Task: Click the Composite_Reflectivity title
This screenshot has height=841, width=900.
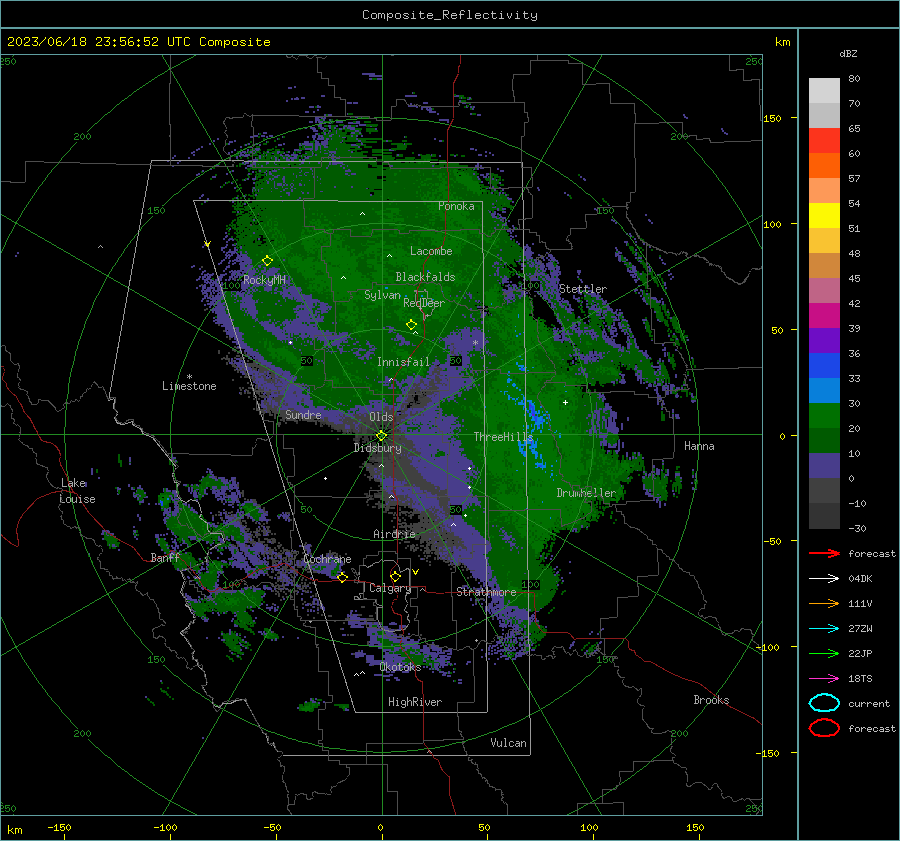Action: (x=449, y=15)
